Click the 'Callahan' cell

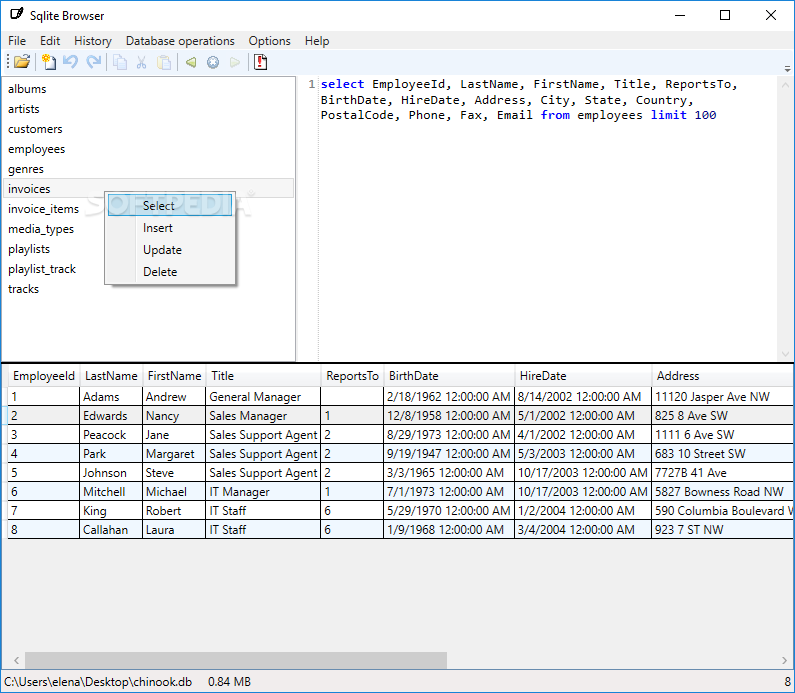pos(111,530)
